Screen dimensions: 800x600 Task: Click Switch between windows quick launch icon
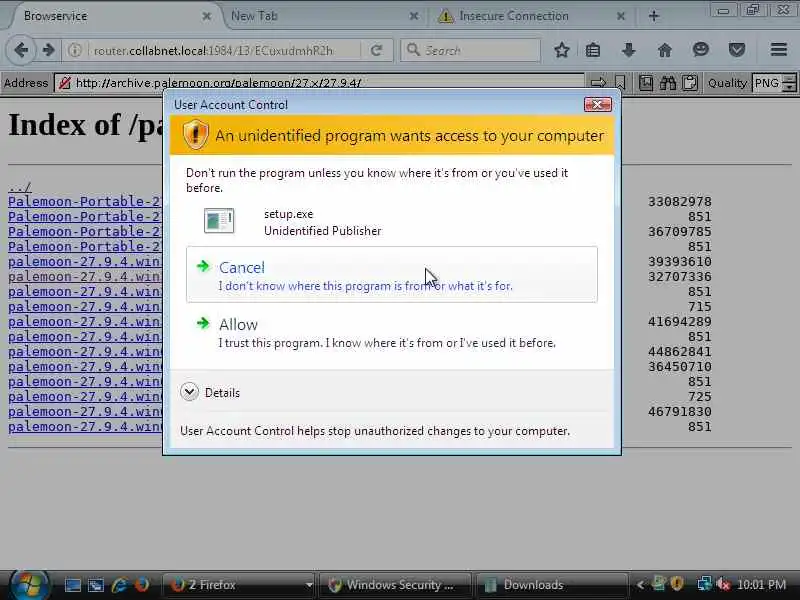(96, 585)
